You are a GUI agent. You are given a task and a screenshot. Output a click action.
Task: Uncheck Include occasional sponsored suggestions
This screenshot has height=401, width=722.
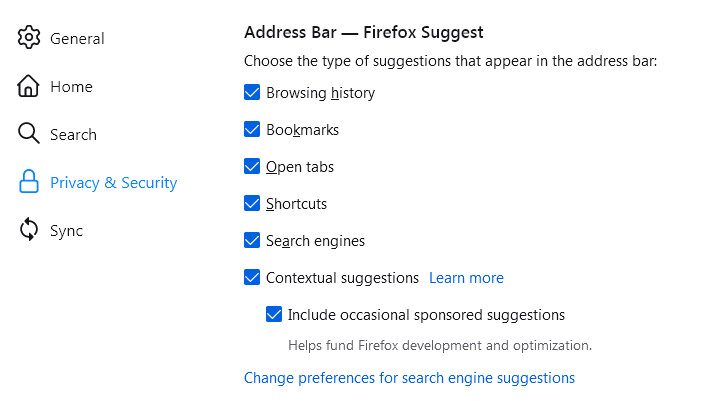[274, 315]
